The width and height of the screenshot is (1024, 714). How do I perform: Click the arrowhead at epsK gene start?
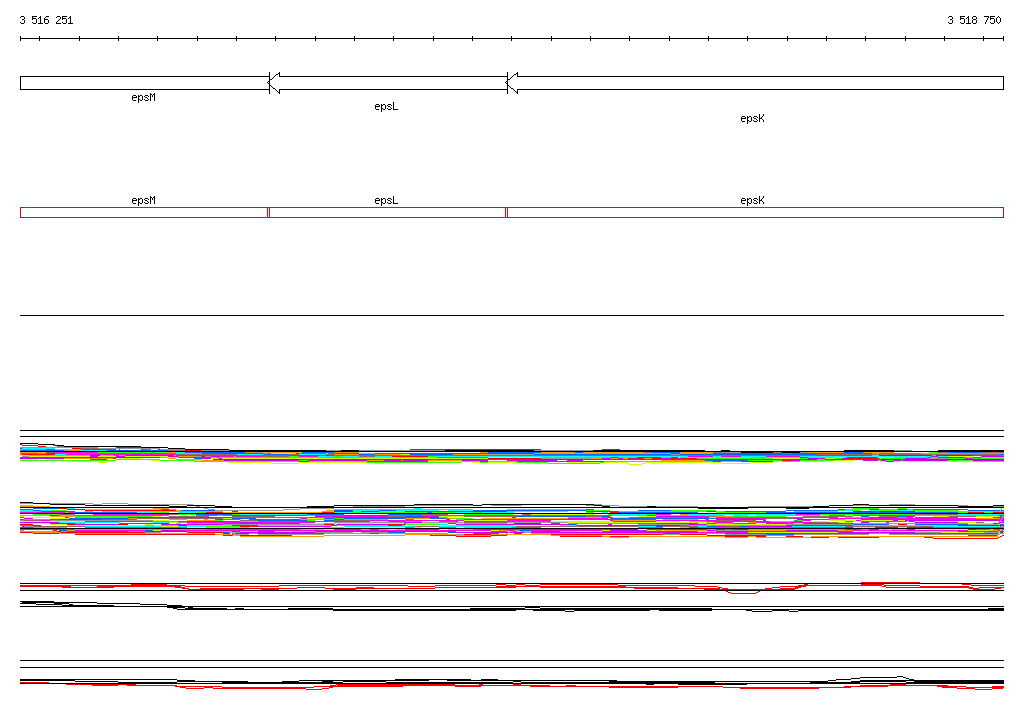[513, 83]
